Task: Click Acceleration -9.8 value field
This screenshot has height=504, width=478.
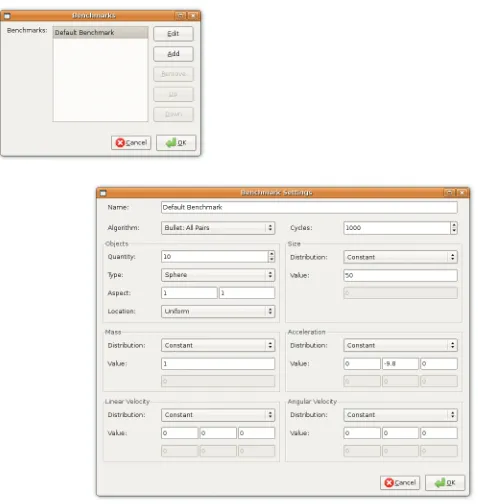Action: (400, 364)
